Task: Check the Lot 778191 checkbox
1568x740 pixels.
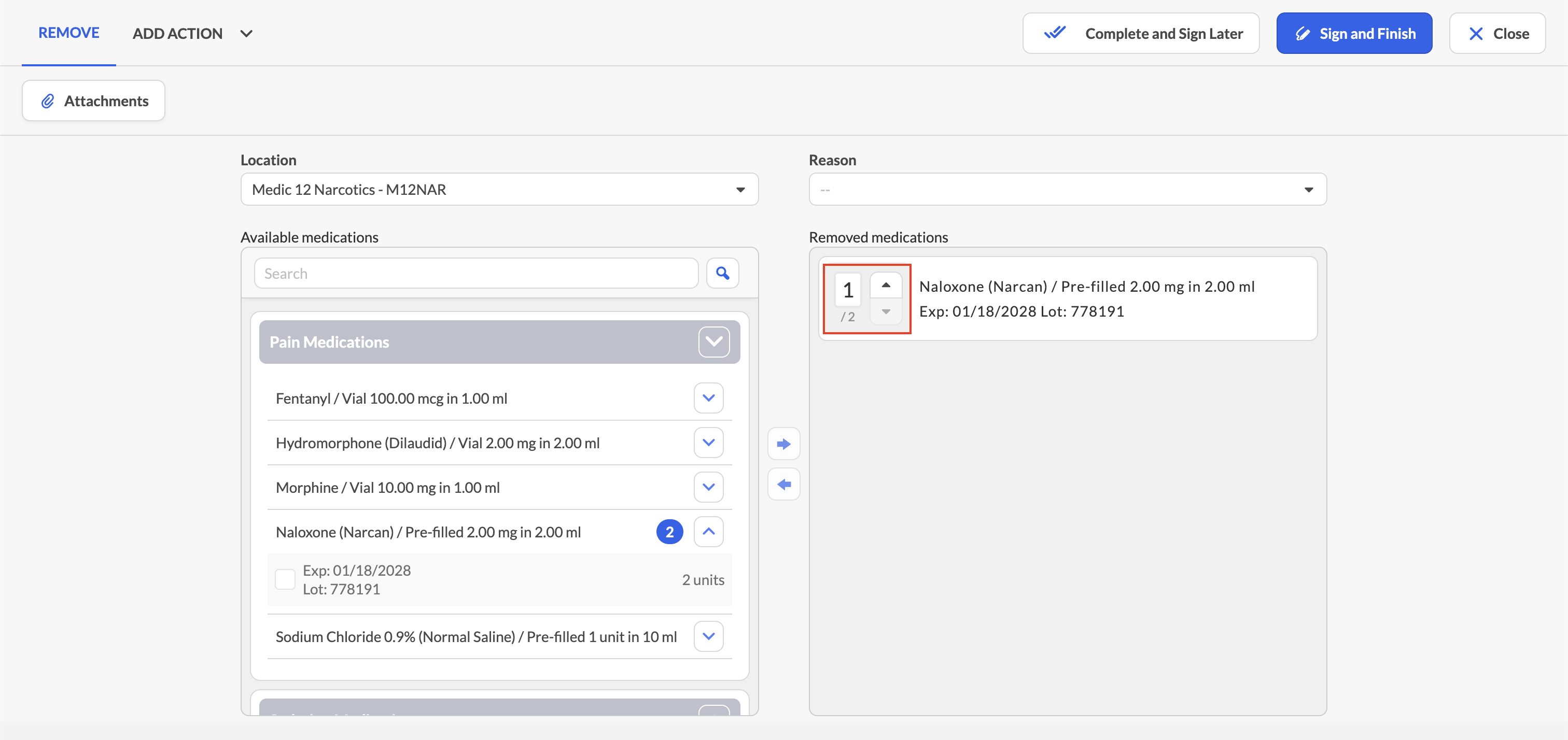Action: click(x=285, y=579)
